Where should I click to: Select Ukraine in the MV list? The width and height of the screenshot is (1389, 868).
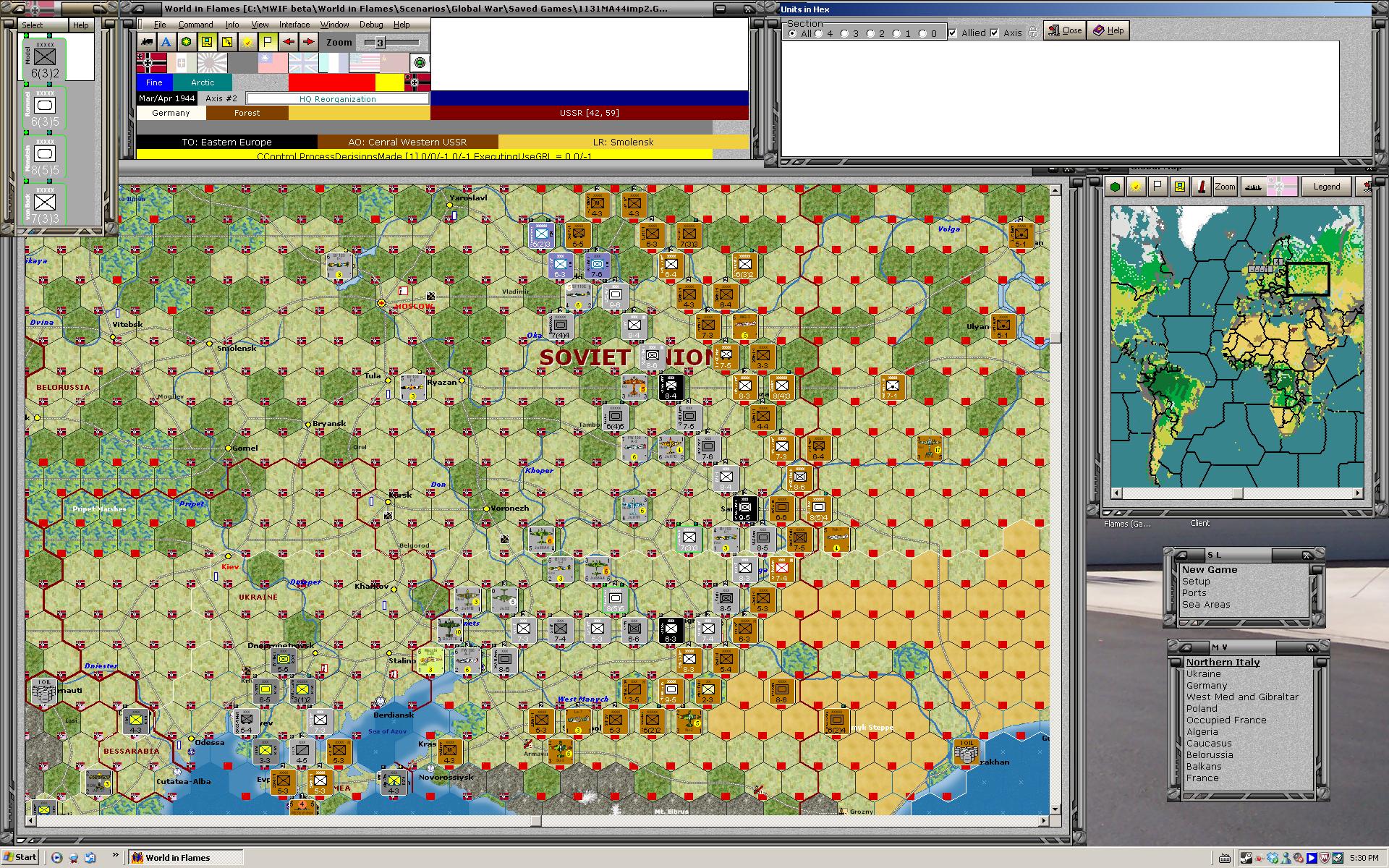[1203, 673]
